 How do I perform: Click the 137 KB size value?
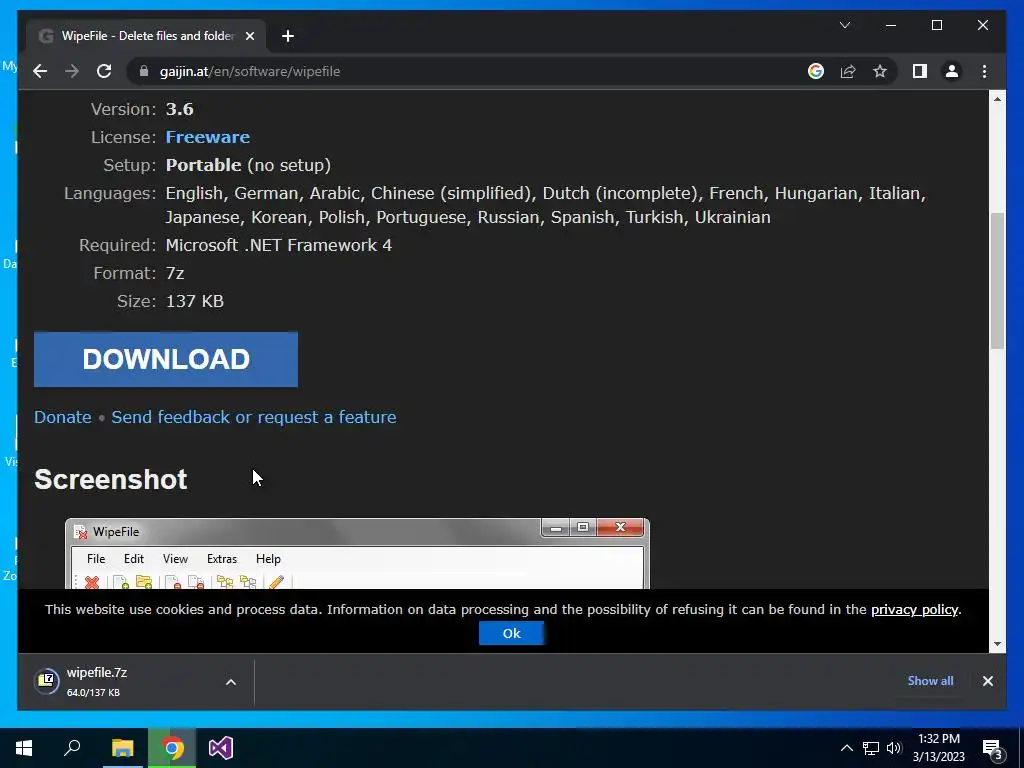pyautogui.click(x=195, y=301)
